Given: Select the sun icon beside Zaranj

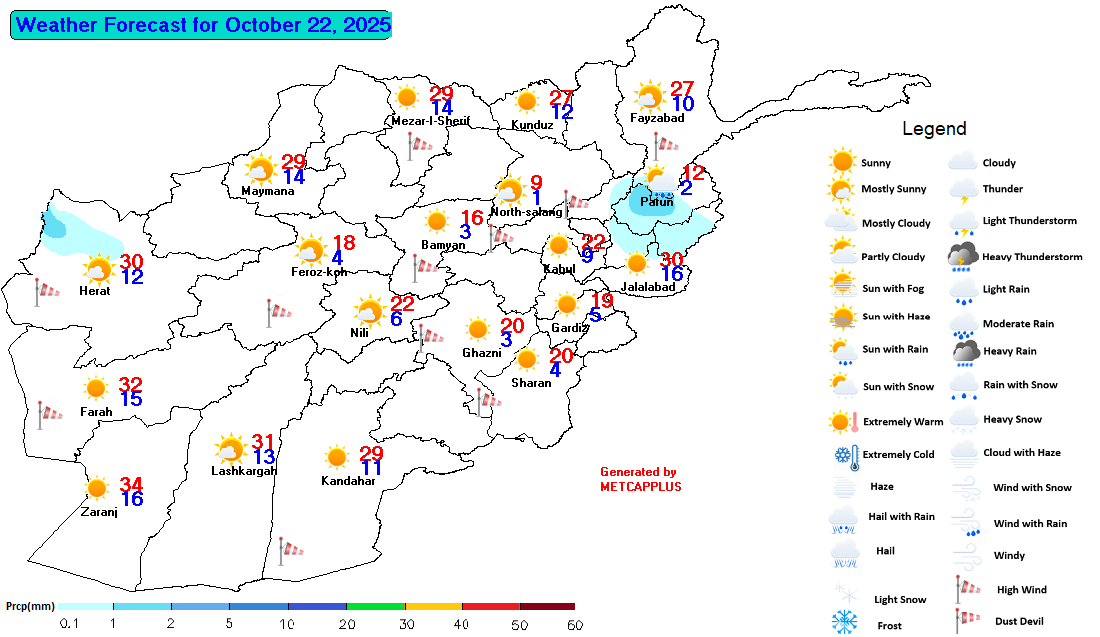Looking at the screenshot, I should (97, 489).
